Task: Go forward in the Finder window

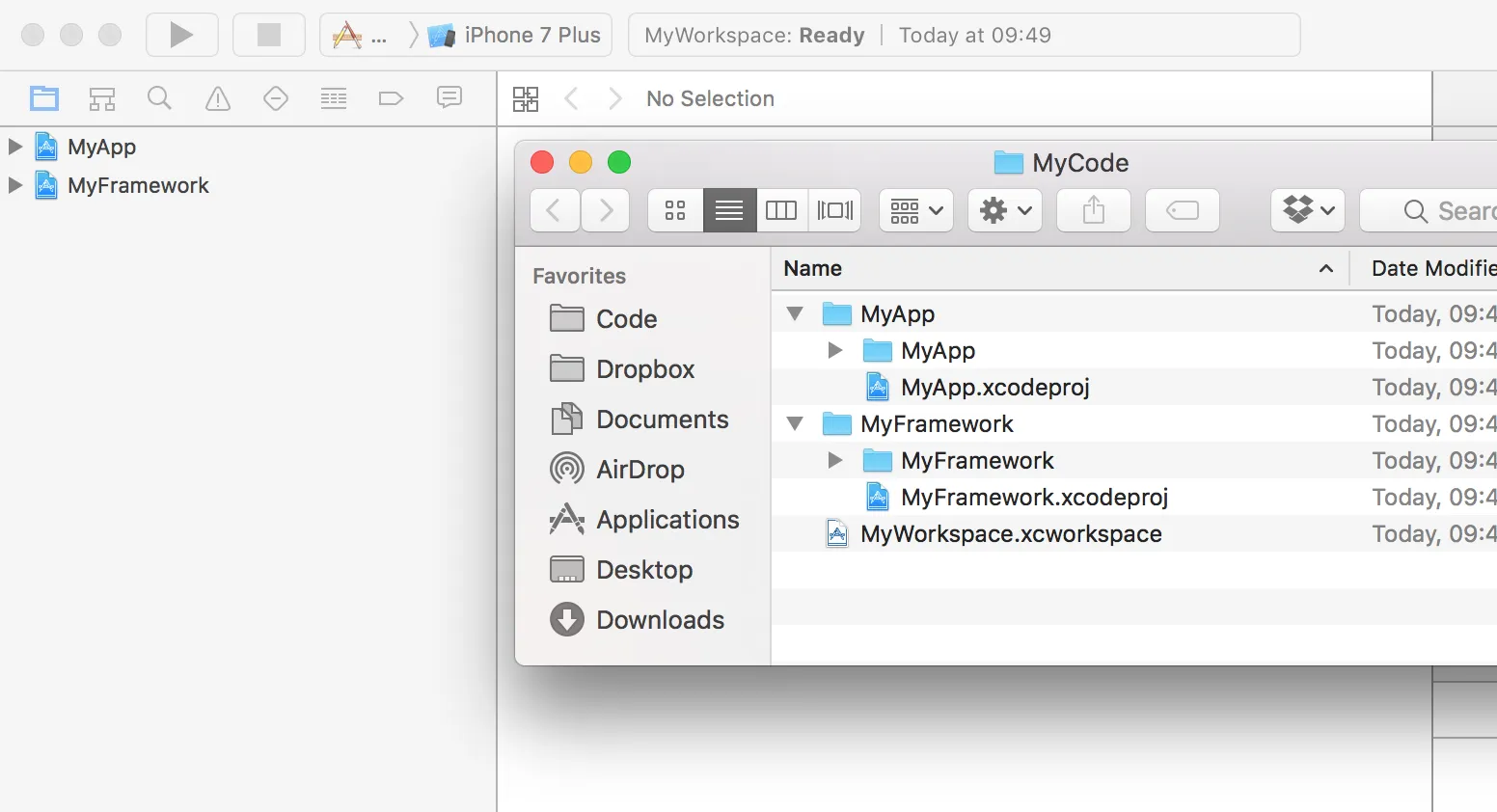Action: click(x=606, y=210)
